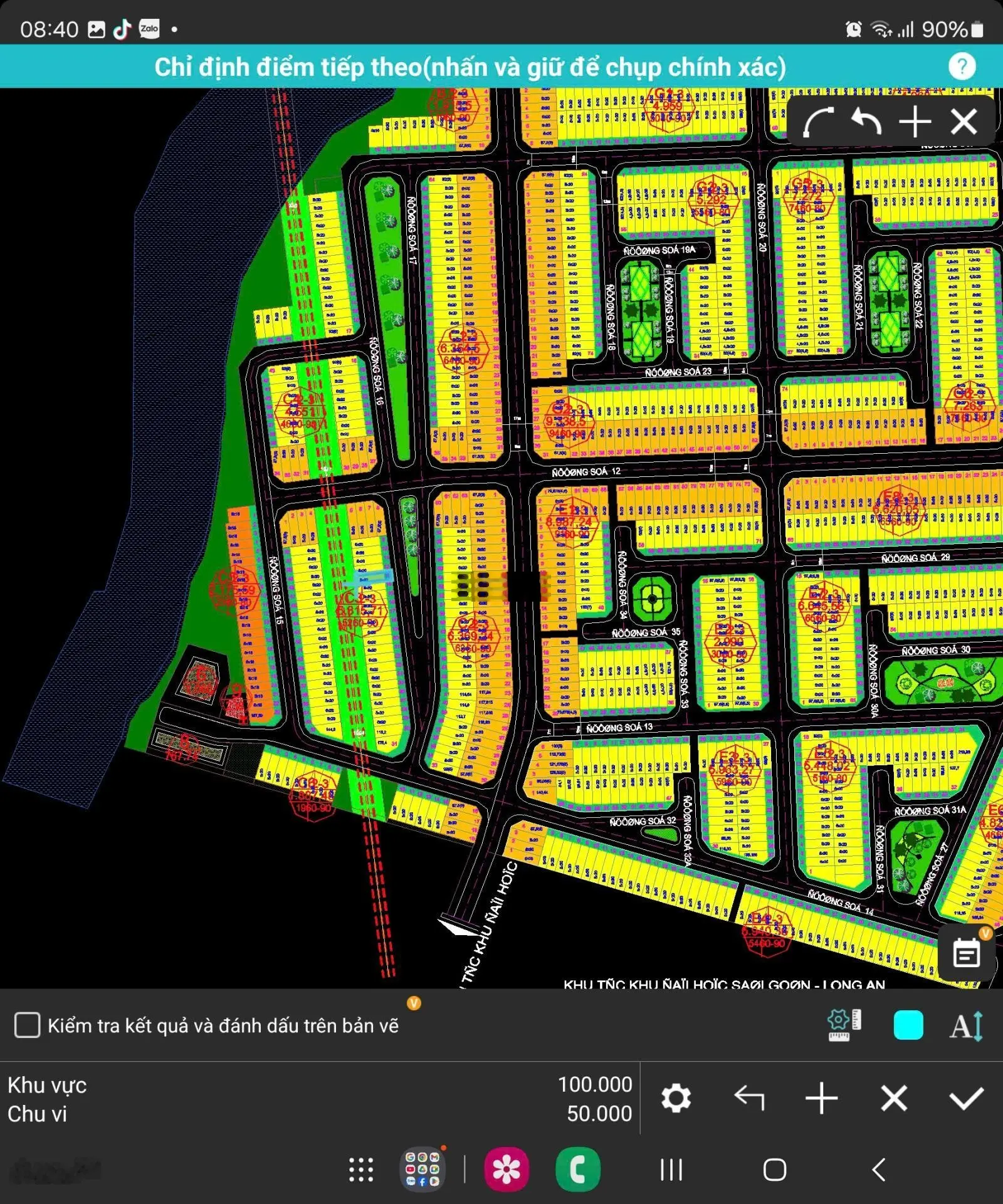Tap the 'ÑÖÔØNG SOÁ 31A' street label
The image size is (1003, 1204).
(x=930, y=810)
